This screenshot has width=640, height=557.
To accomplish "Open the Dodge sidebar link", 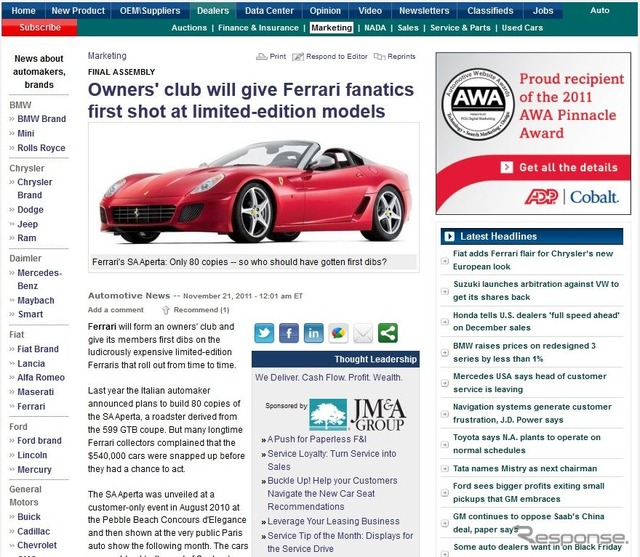I will tap(30, 209).
